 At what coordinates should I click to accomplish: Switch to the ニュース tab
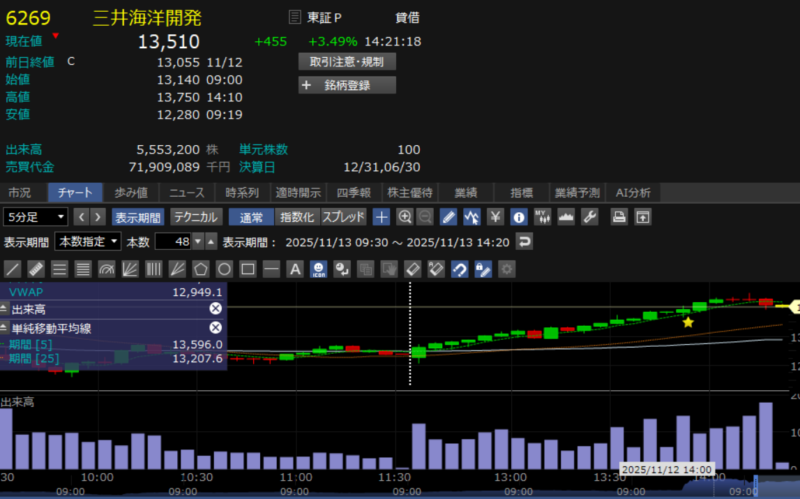click(x=187, y=193)
